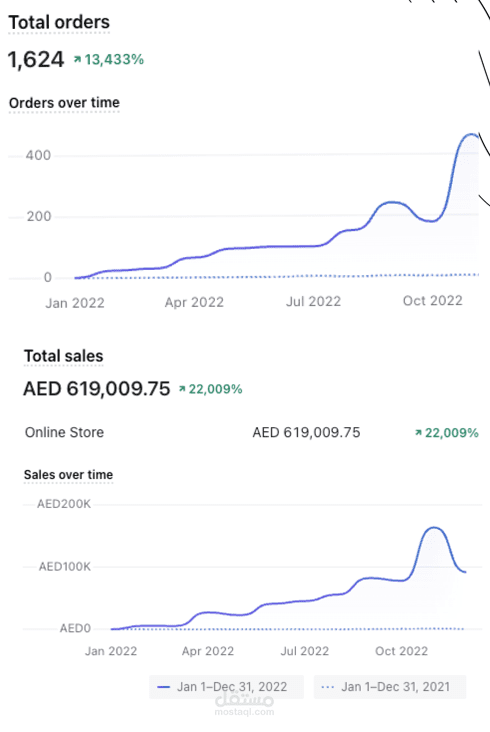This screenshot has width=490, height=732.
Task: Click the Orders over time label
Action: pyautogui.click(x=64, y=103)
